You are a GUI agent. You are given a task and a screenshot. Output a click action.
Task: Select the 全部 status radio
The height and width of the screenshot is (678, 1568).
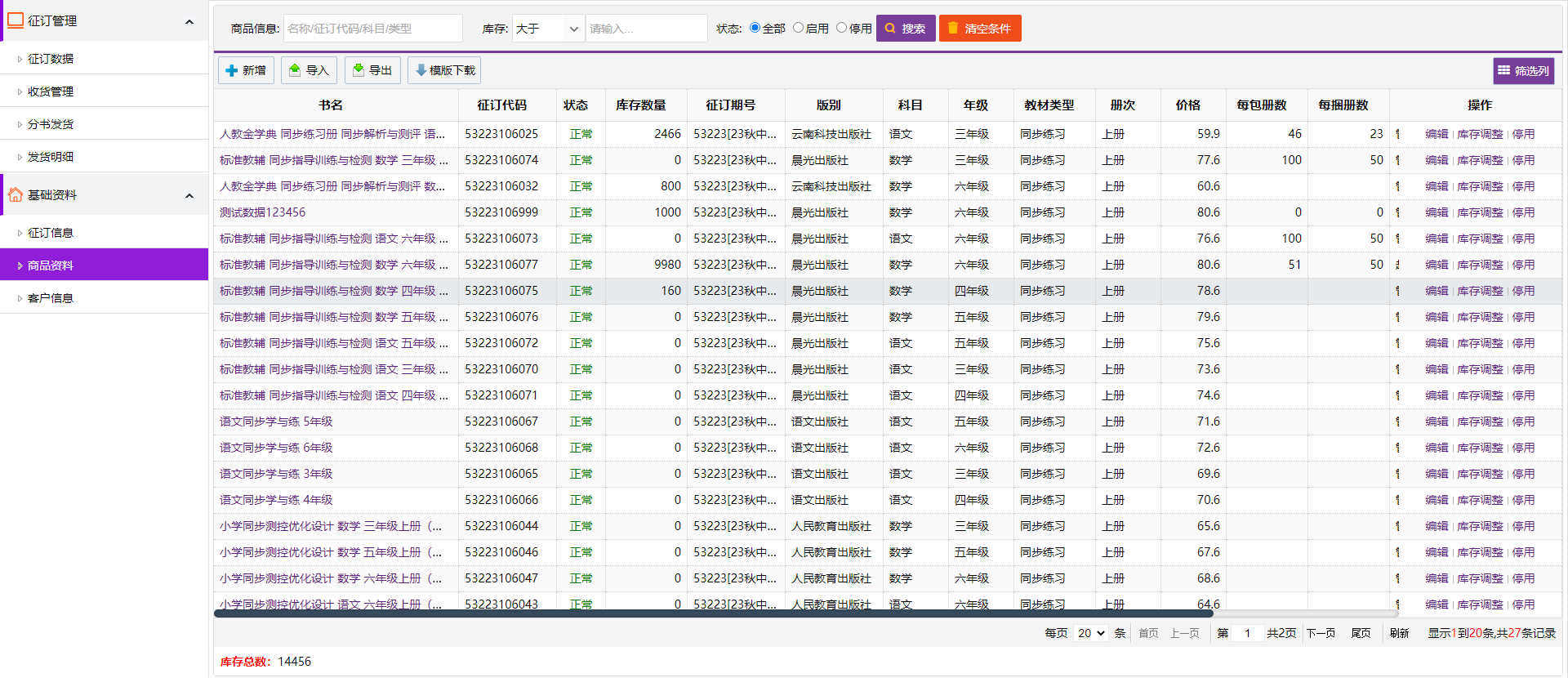click(x=755, y=28)
